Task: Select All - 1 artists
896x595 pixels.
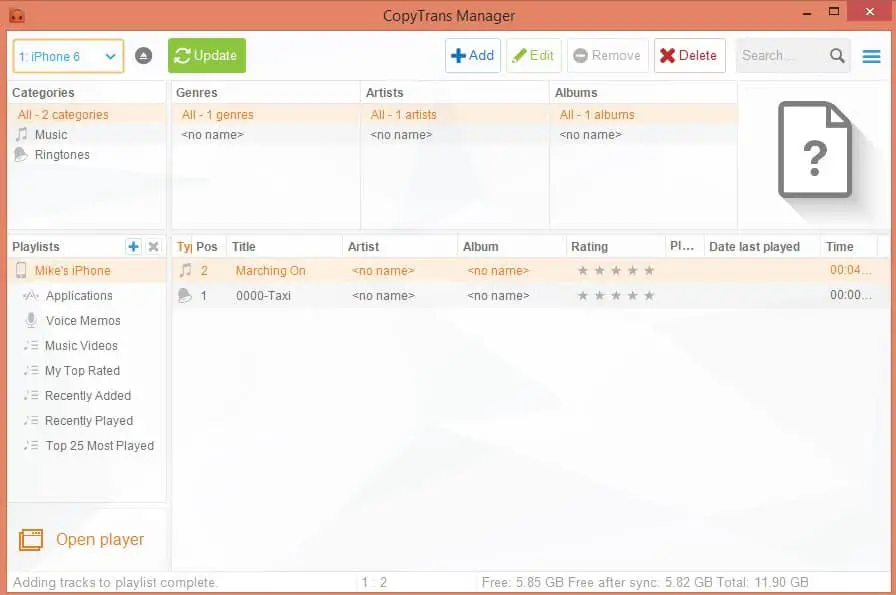Action: 455,114
